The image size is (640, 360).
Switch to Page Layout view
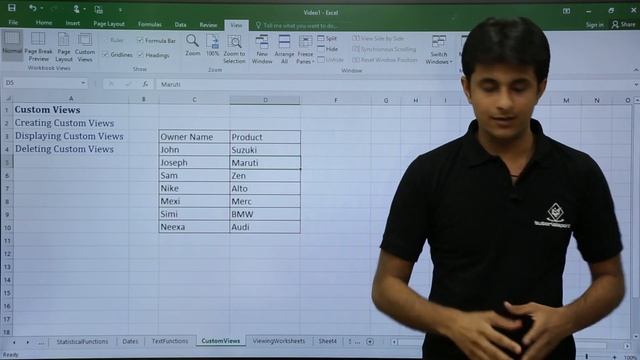pos(64,47)
